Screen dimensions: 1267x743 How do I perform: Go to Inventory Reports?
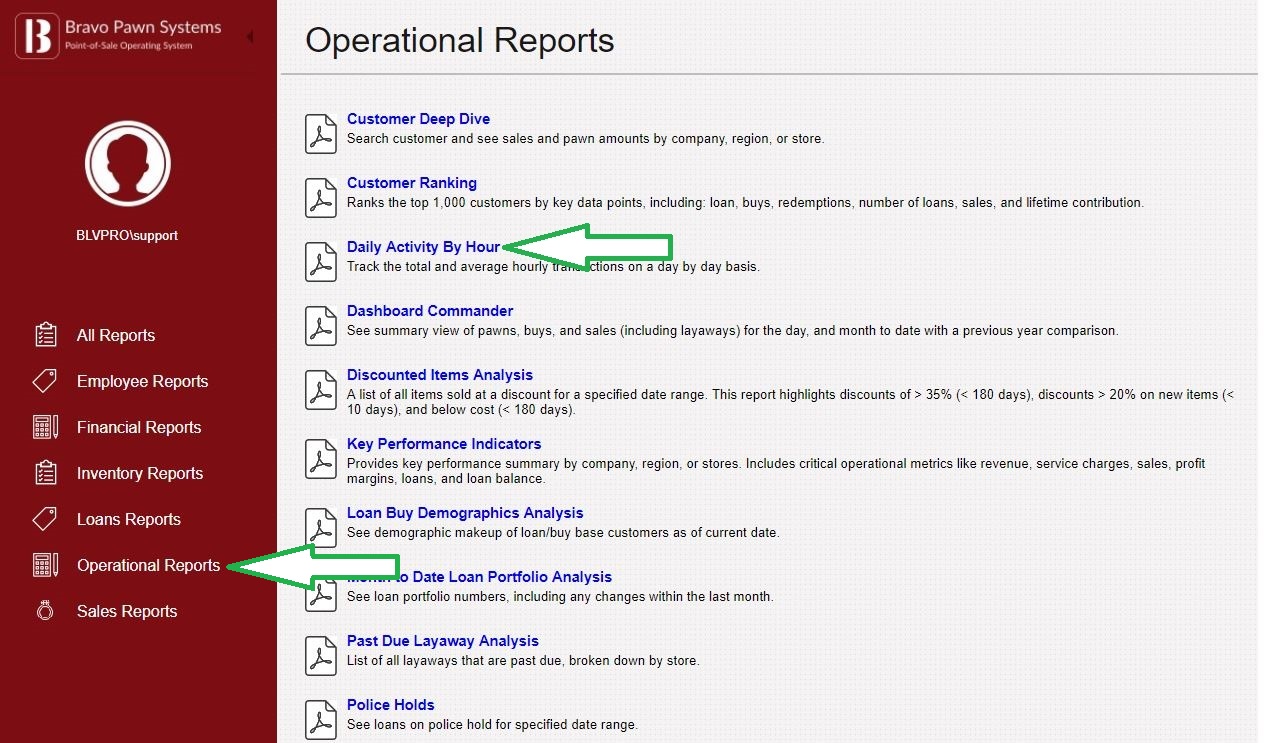tap(140, 473)
